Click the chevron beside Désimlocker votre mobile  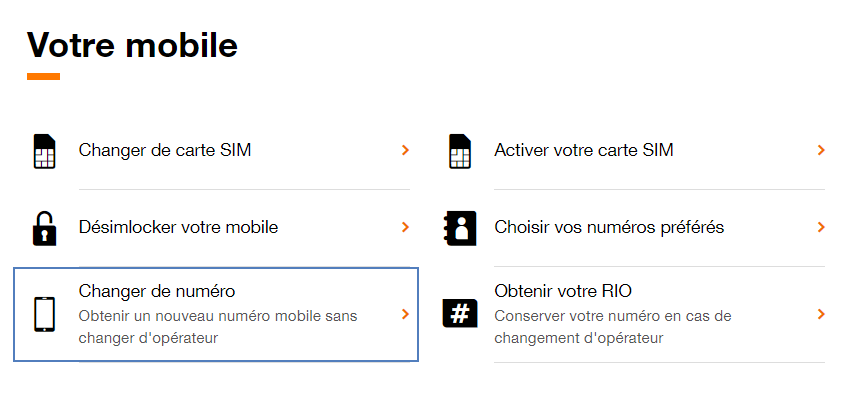[x=405, y=227]
